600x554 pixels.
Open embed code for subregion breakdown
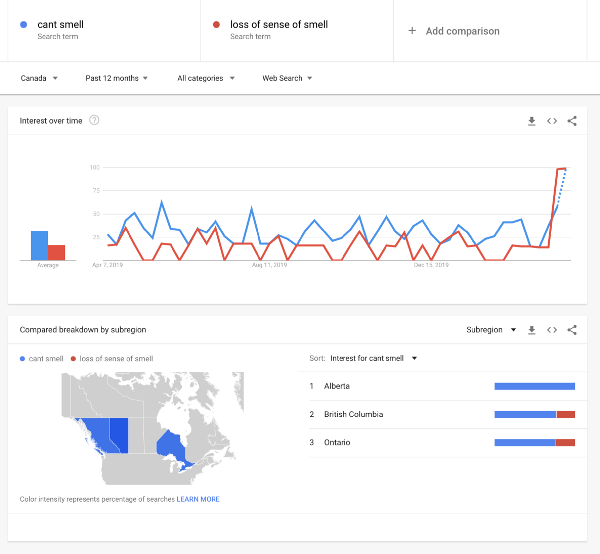[552, 330]
